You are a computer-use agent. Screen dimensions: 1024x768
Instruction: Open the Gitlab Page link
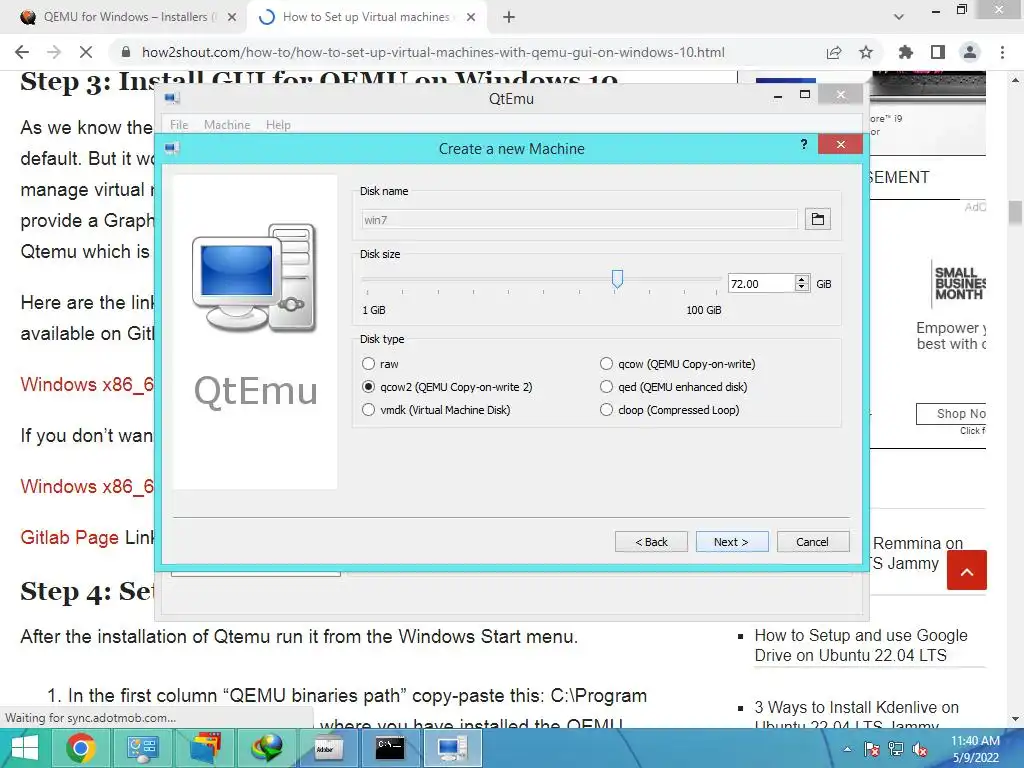click(x=69, y=537)
